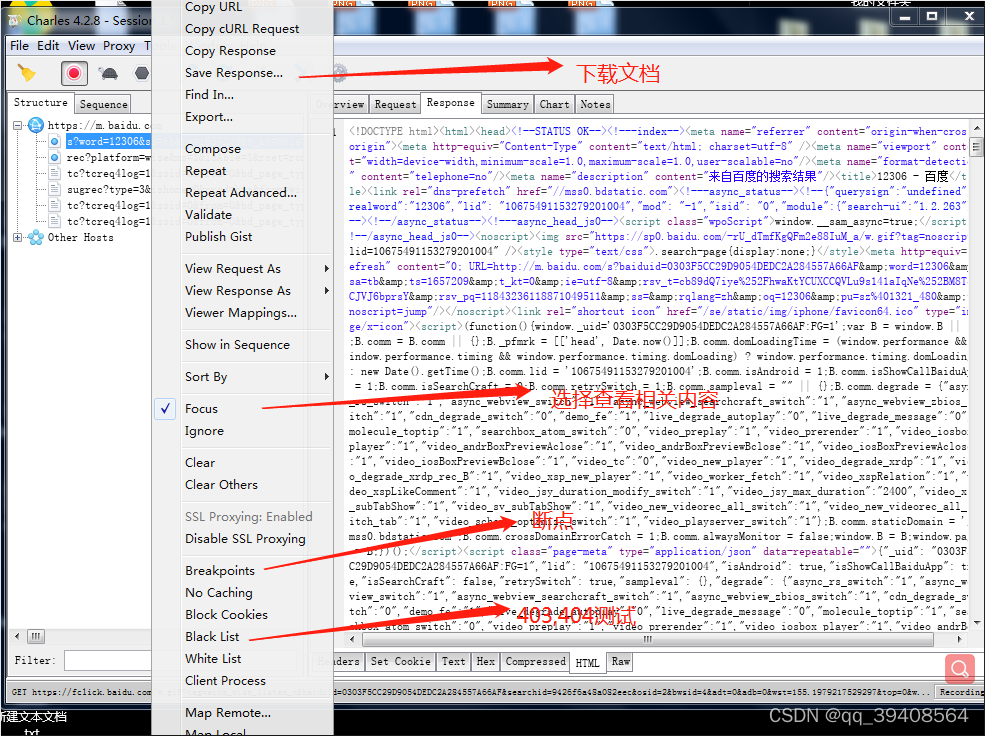Viewport: 985px width, 736px height.
Task: Click the broom clear session icon
Action: coord(26,73)
